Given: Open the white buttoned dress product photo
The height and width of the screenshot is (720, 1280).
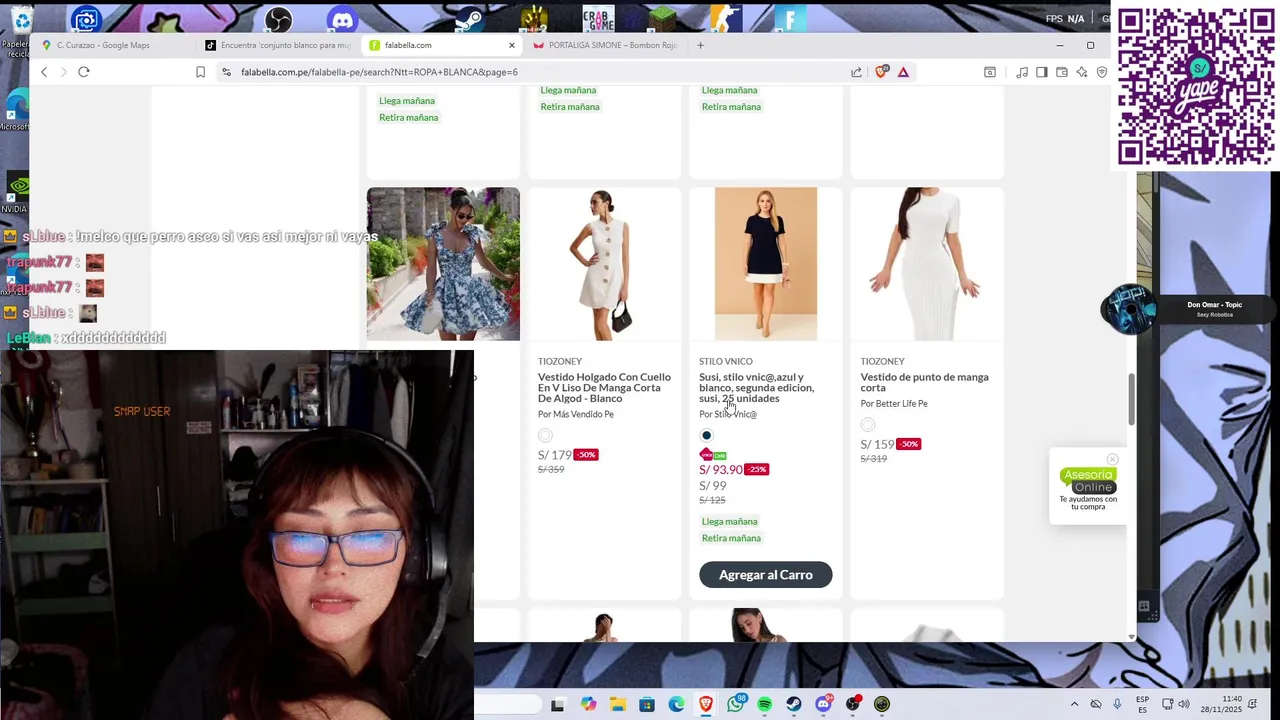Looking at the screenshot, I should (604, 264).
